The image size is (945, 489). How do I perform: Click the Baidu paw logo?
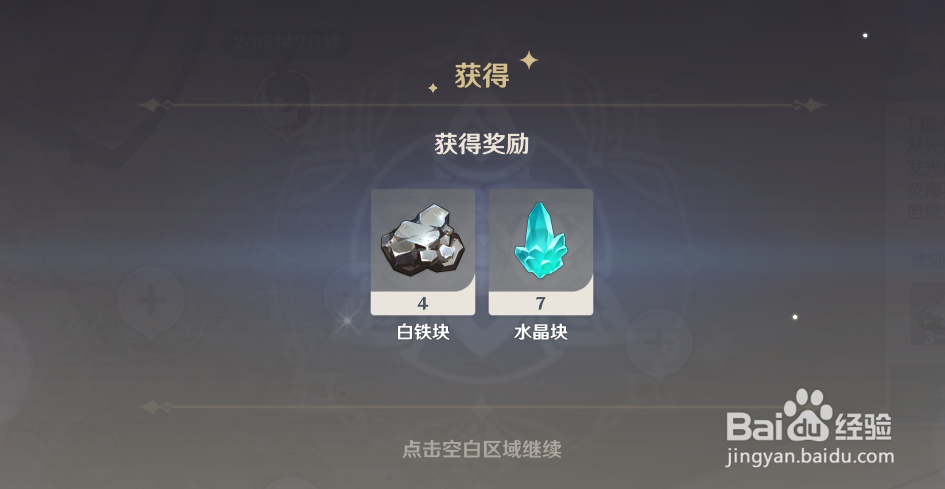pos(807,415)
